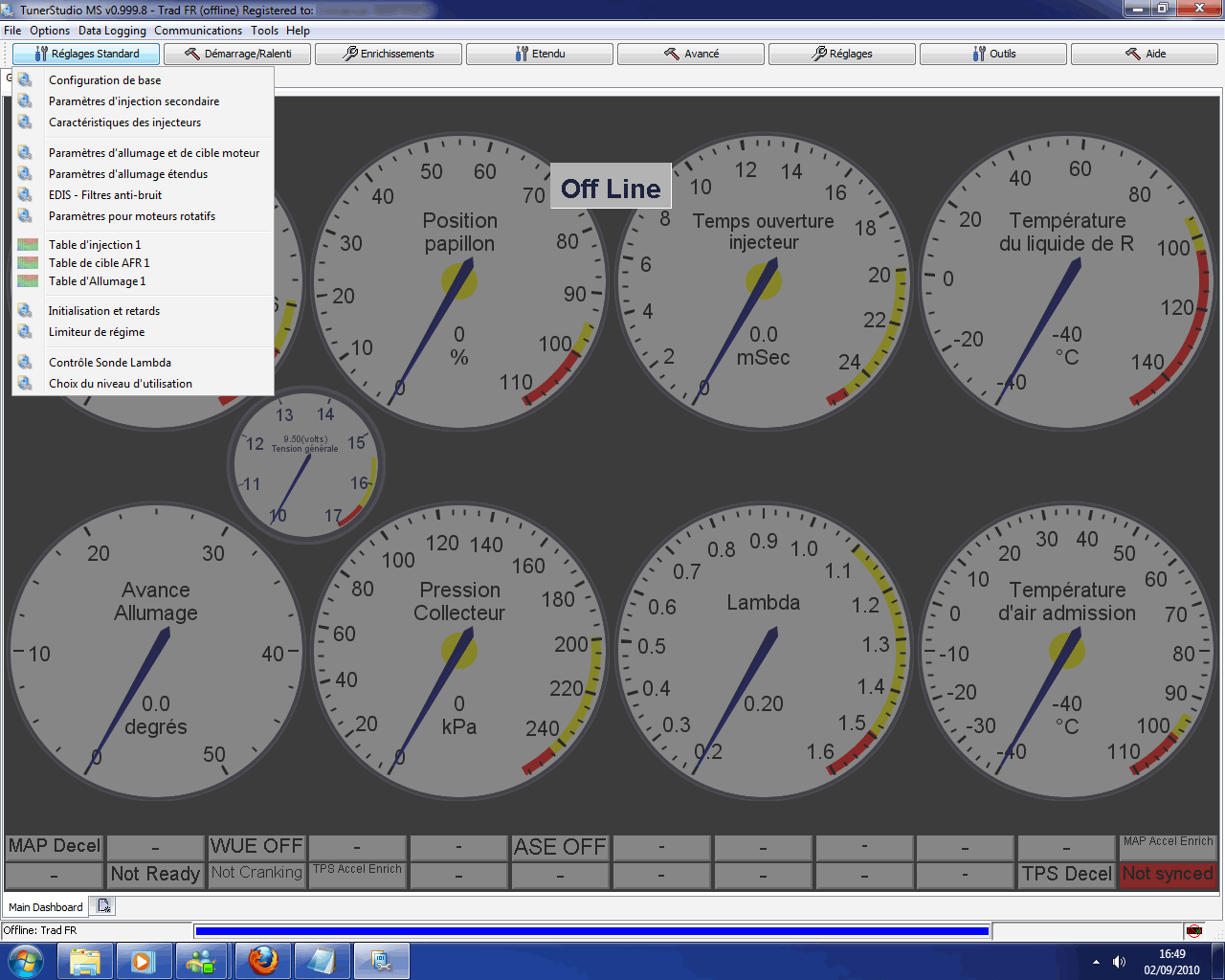Click icon next to Contrôle Sonde Lambda
The height and width of the screenshot is (980, 1225).
click(x=26, y=363)
